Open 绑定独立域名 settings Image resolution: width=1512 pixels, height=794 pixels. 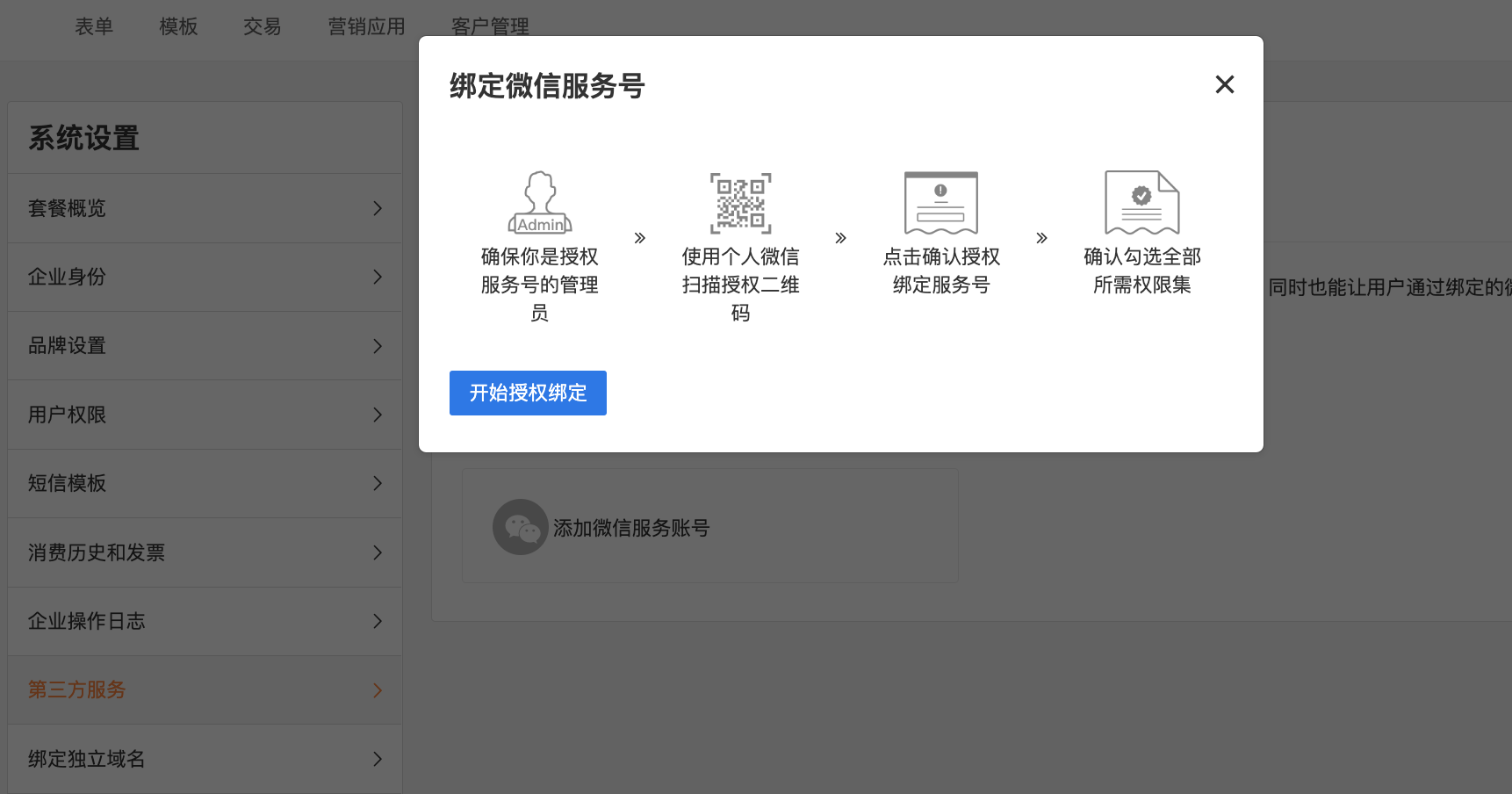click(205, 759)
